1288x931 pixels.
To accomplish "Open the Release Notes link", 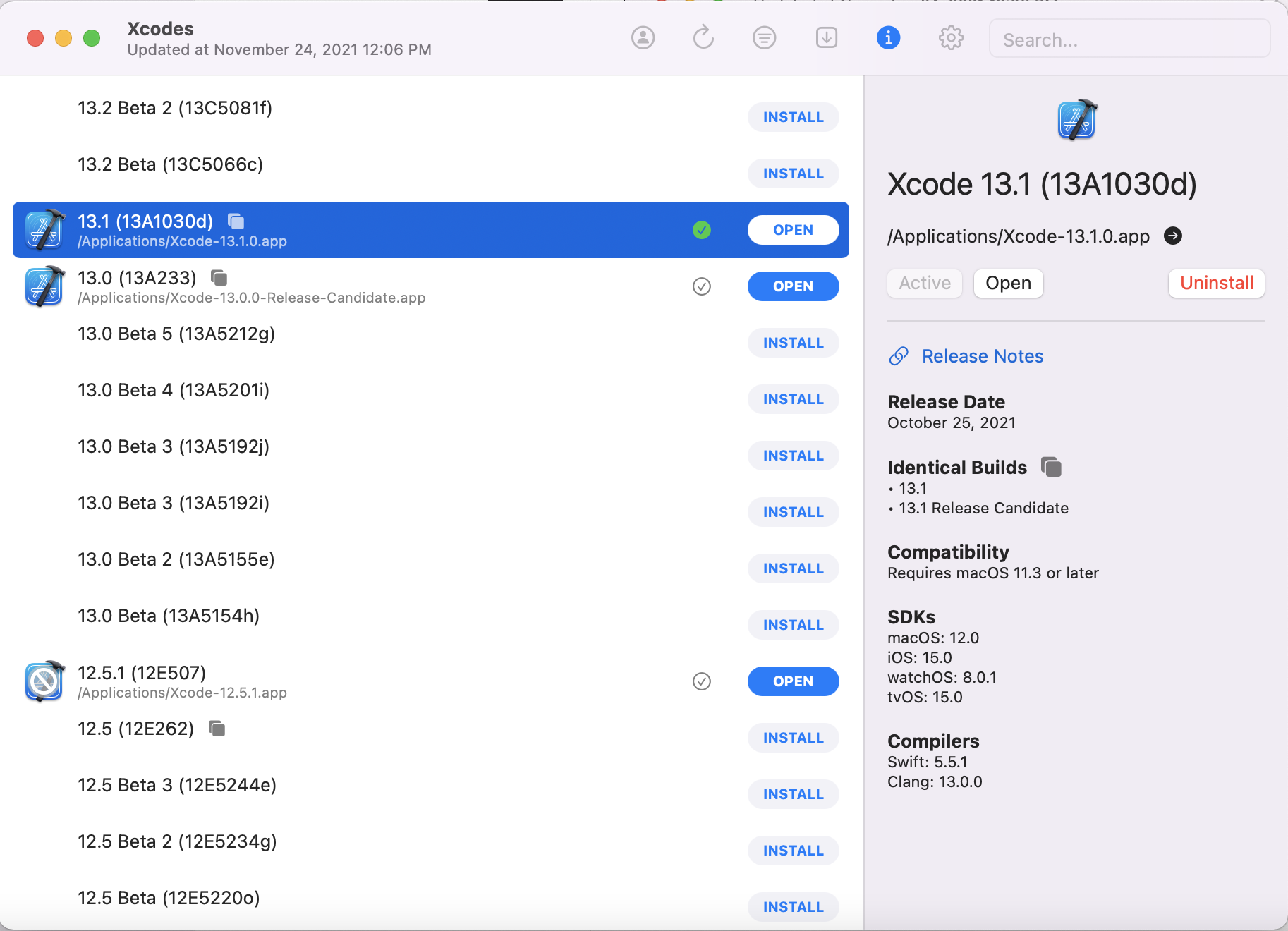I will click(982, 356).
